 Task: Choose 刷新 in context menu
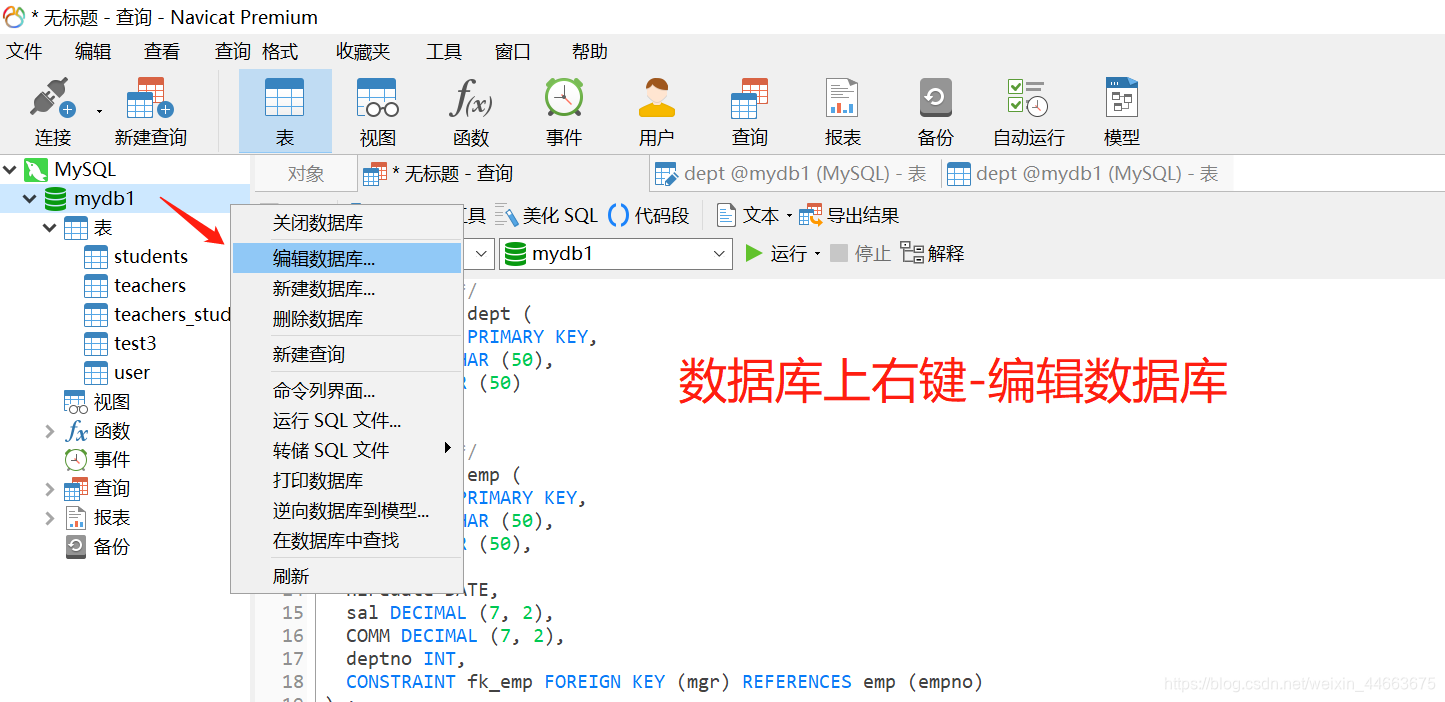tap(347, 577)
